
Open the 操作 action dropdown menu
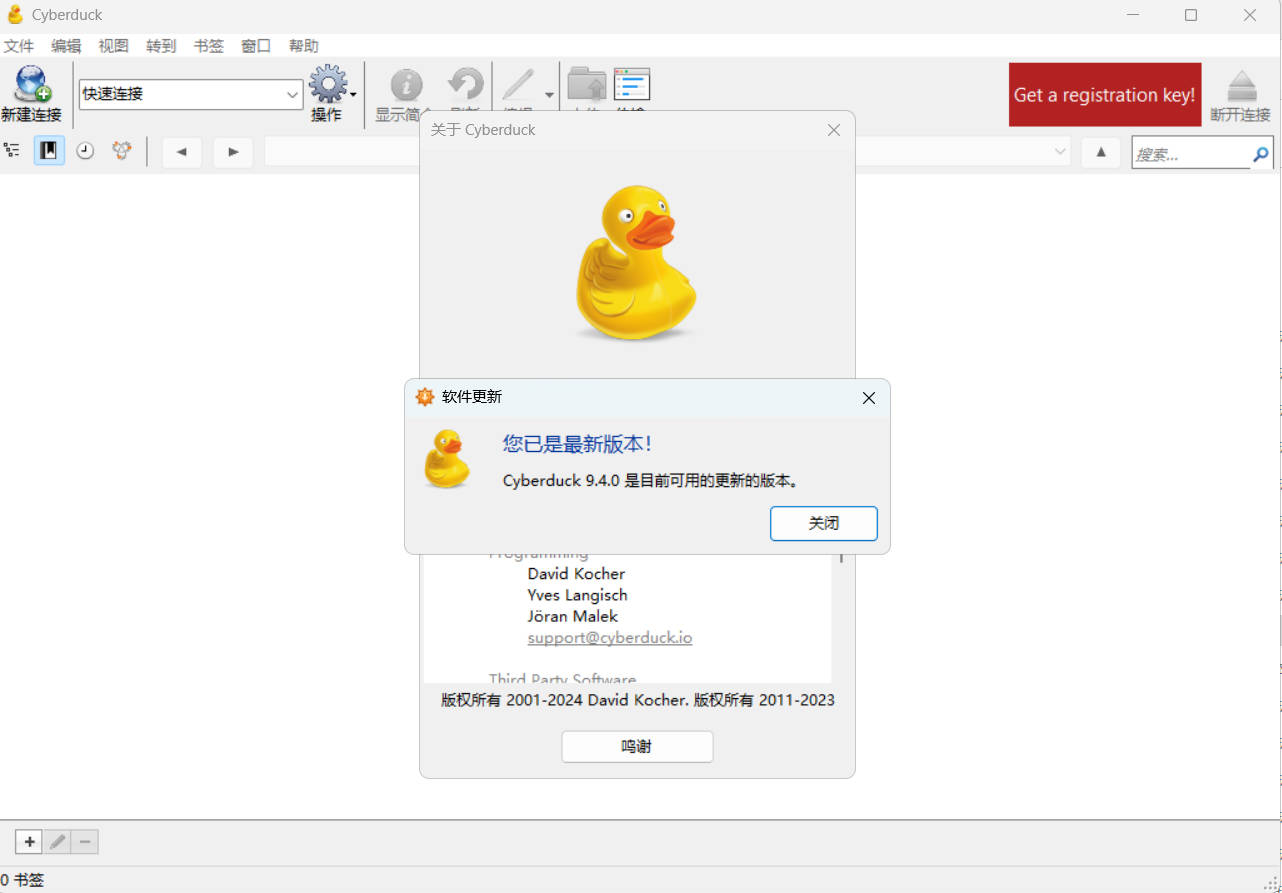point(329,88)
